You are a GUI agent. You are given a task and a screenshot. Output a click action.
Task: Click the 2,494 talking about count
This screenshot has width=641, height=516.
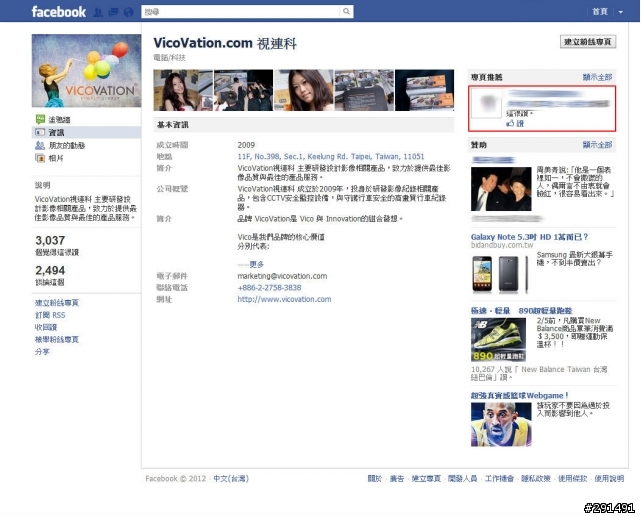tap(50, 270)
